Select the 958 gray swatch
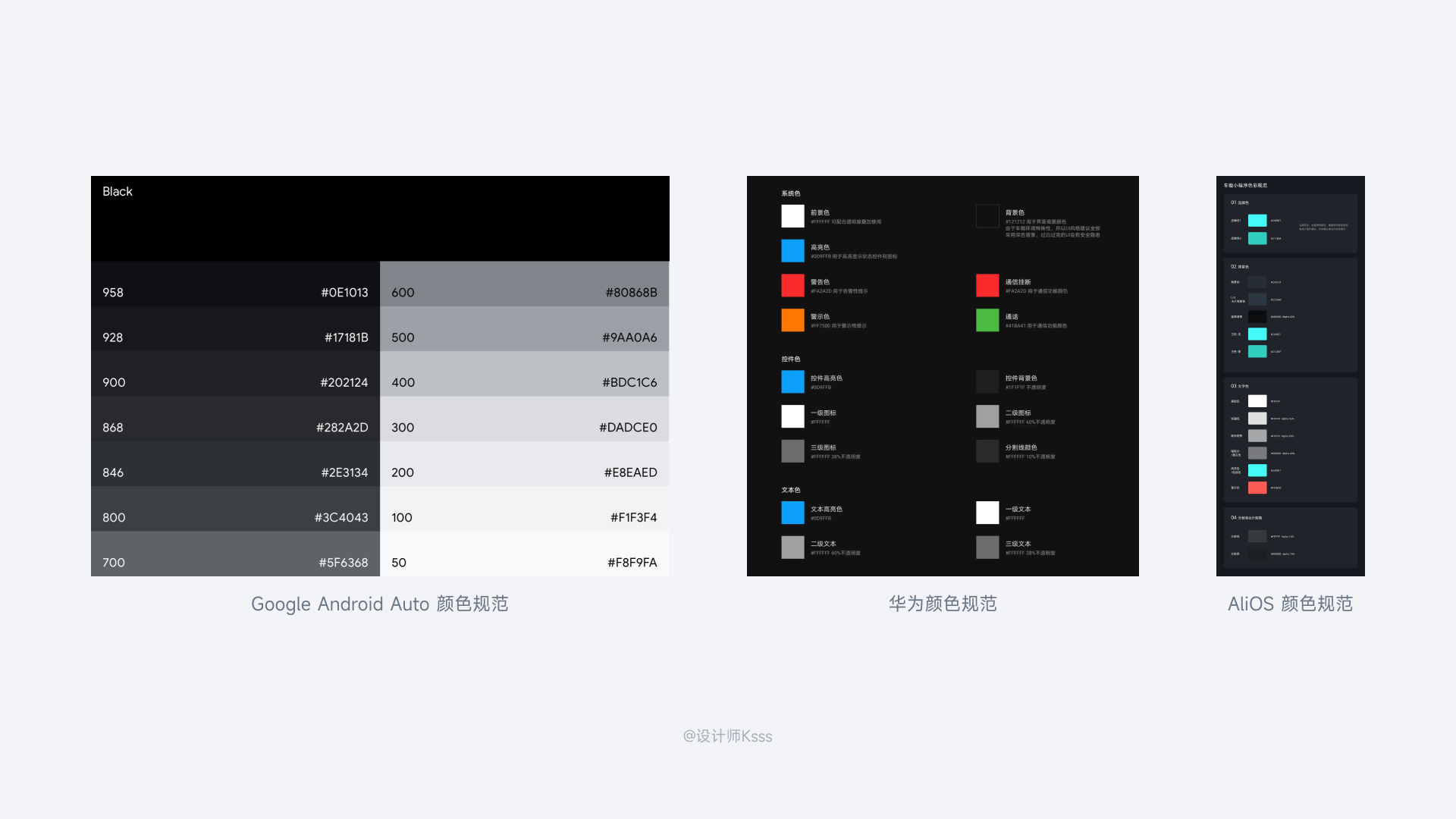Viewport: 1456px width, 819px height. pos(235,284)
